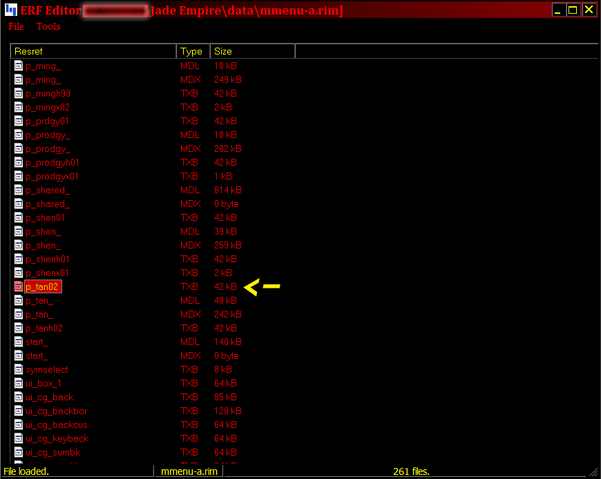Click the highlighted p_tan02 entry name
Screen dimensions: 601x479
click(x=43, y=287)
